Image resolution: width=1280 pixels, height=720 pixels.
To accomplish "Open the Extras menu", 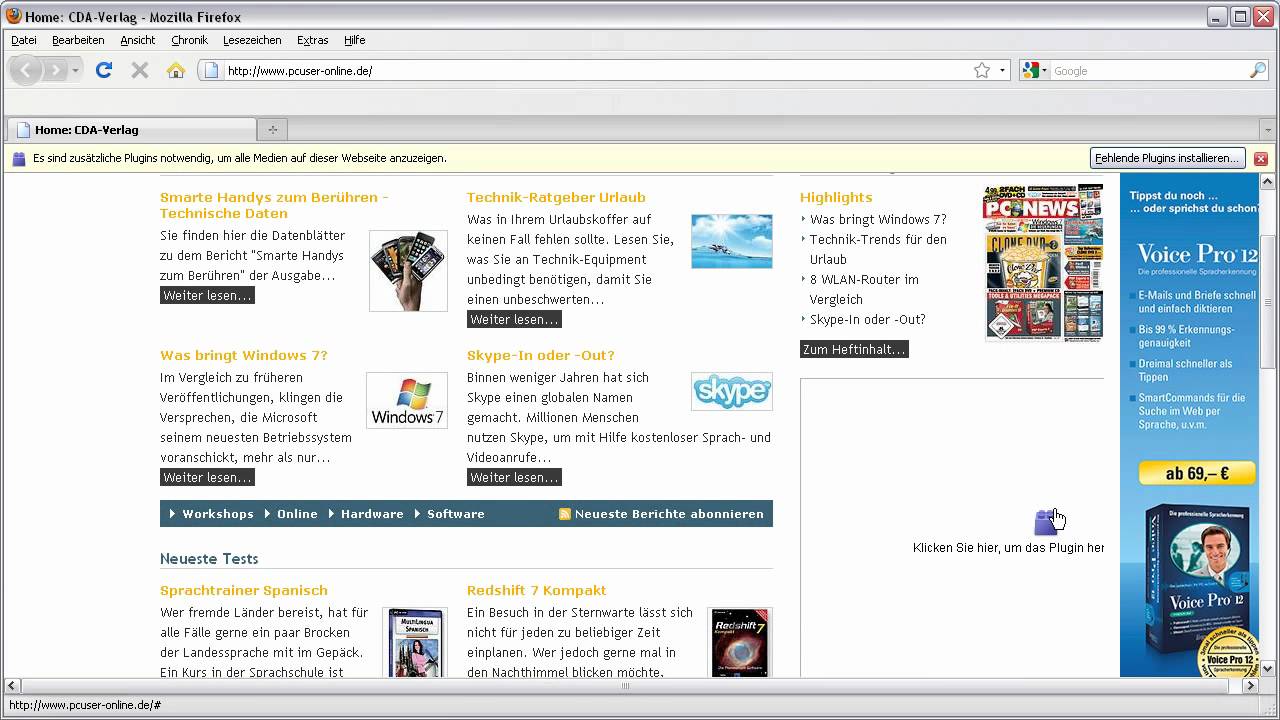I will (x=312, y=40).
